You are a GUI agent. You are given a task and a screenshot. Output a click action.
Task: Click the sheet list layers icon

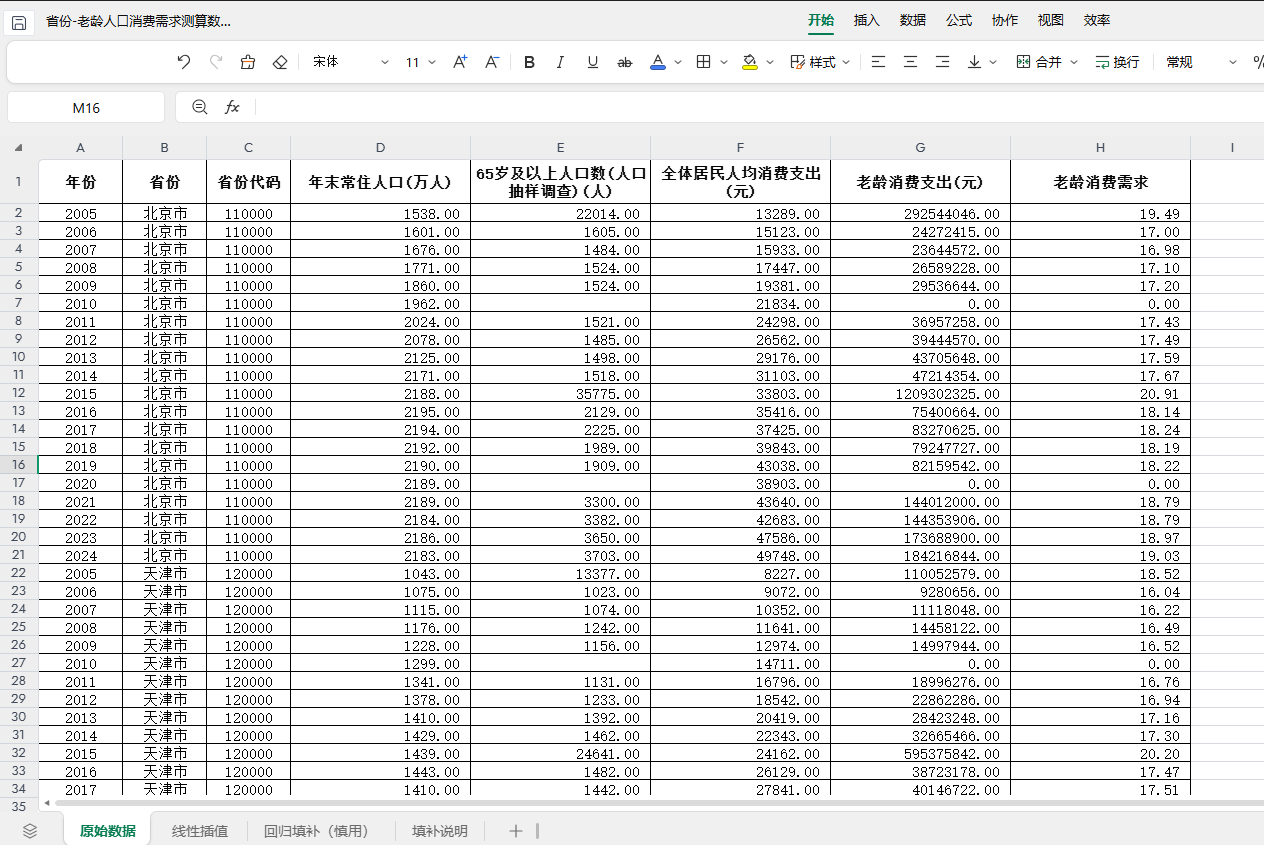(30, 830)
